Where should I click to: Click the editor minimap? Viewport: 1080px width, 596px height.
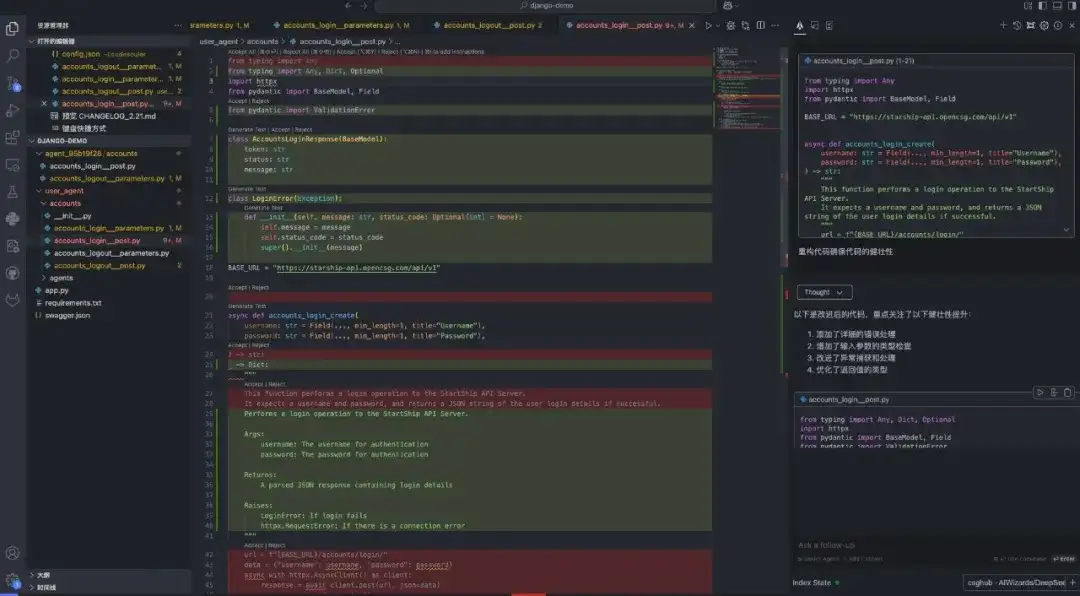pos(748,88)
